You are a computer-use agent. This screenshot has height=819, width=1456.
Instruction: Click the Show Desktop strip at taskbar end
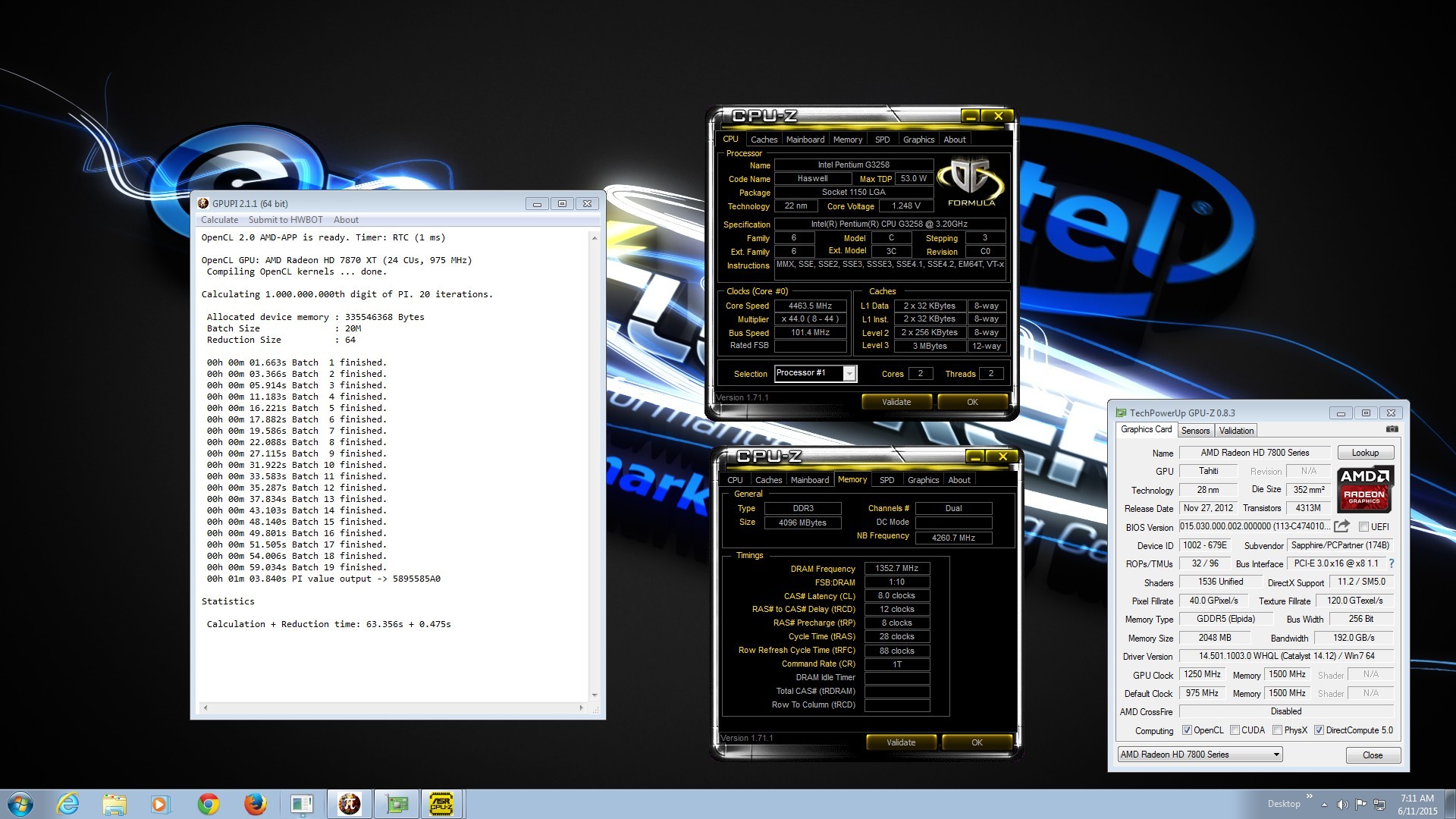tap(1450, 804)
